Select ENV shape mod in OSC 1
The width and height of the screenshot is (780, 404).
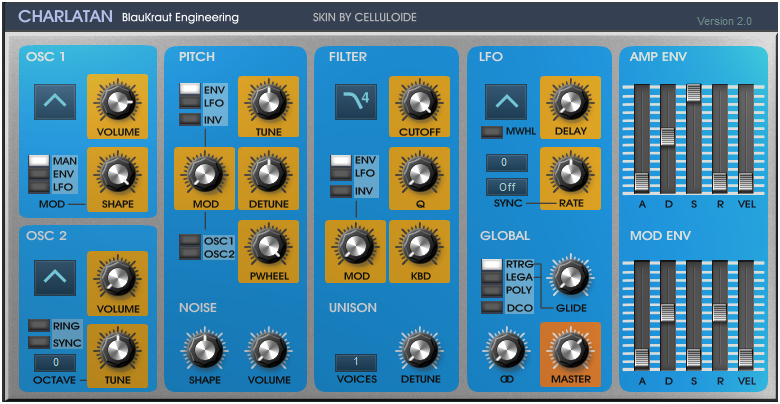click(x=39, y=174)
